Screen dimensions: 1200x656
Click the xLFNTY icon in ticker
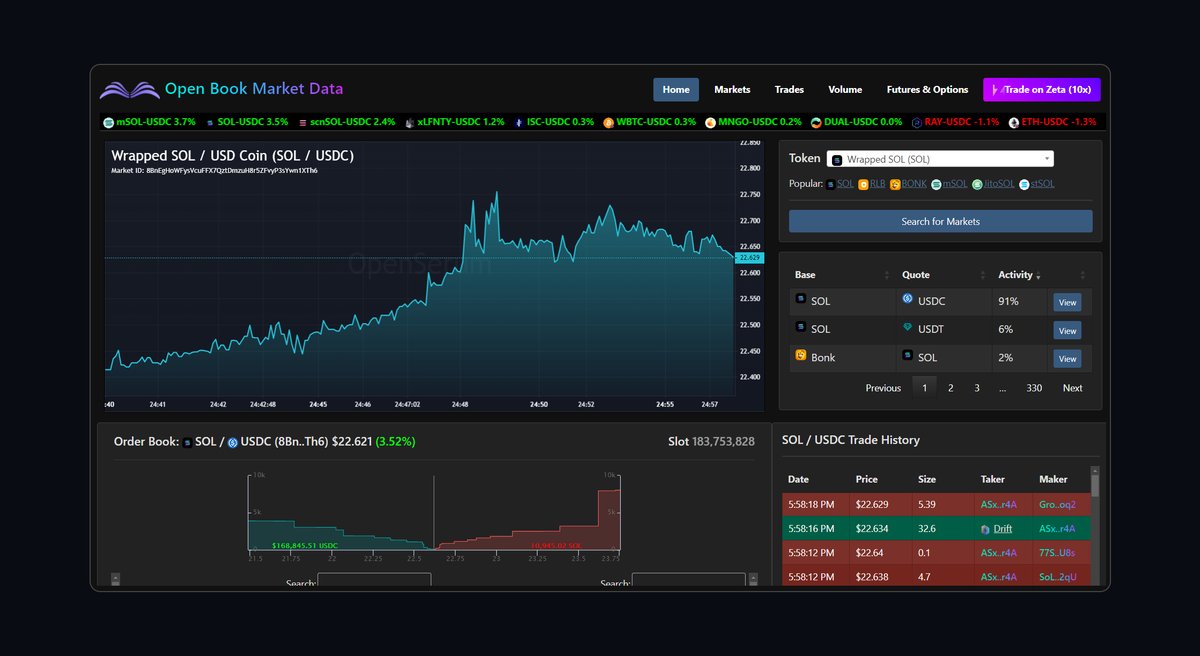410,122
